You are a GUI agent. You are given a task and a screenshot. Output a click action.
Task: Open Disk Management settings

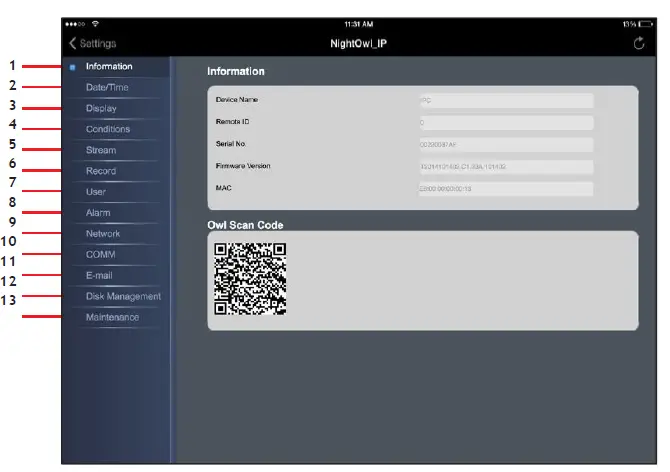click(123, 296)
